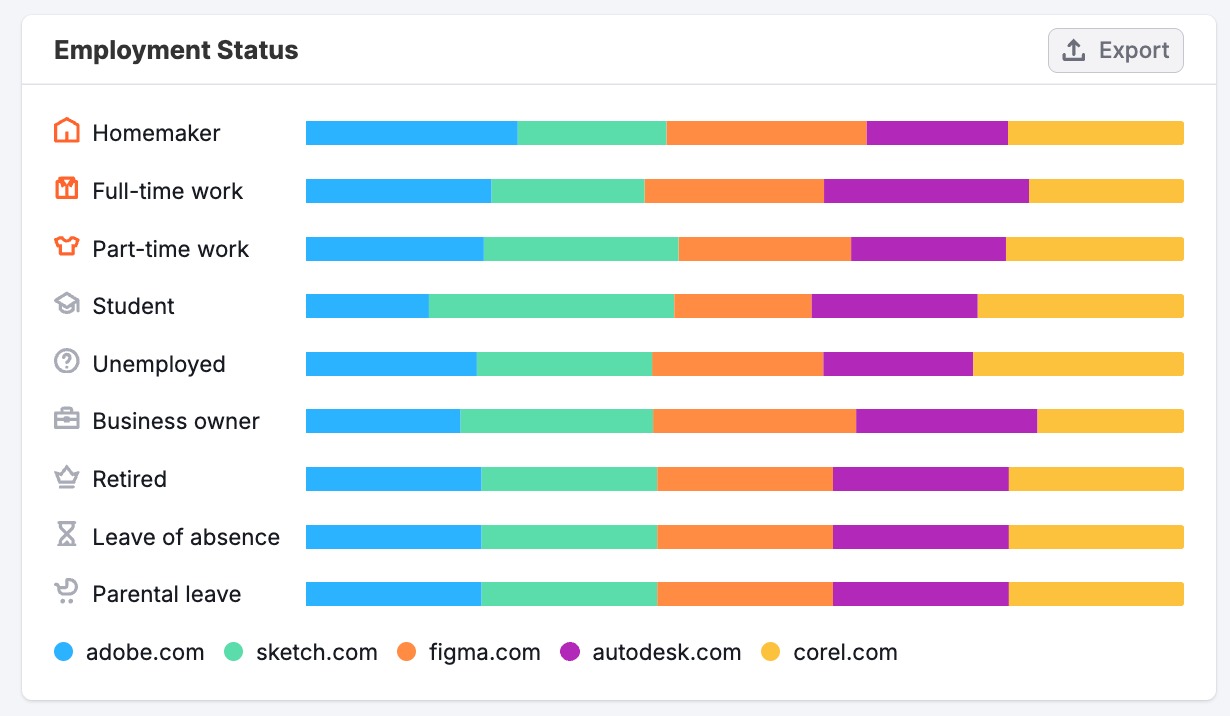Click the Parental leave stroller icon
Viewport: 1230px width, 716px height.
(66, 593)
